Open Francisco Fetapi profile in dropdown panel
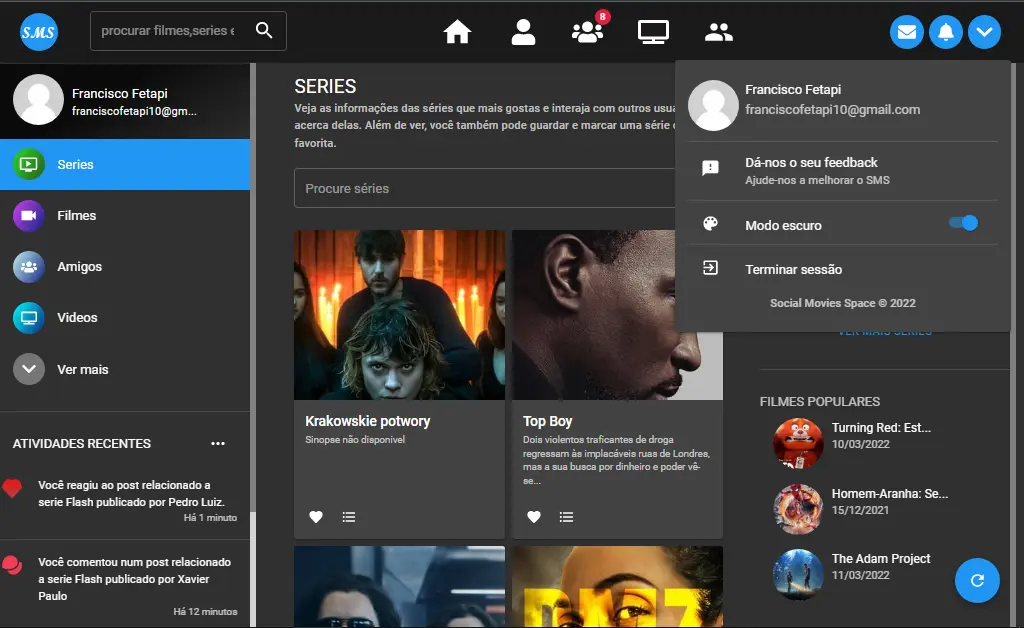This screenshot has width=1024, height=628. click(842, 105)
